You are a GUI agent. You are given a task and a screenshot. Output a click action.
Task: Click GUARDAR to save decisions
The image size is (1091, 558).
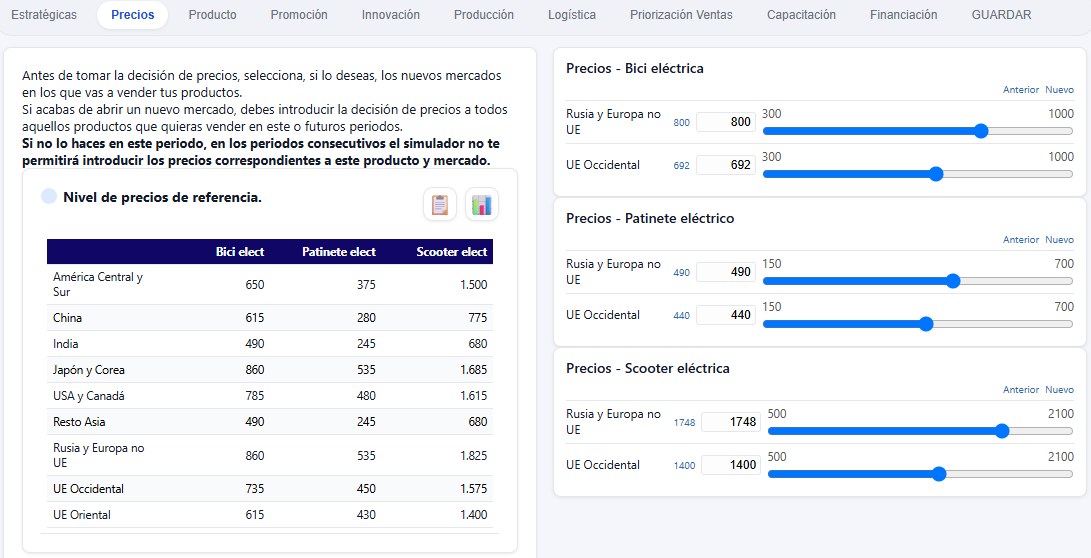[x=1001, y=15]
